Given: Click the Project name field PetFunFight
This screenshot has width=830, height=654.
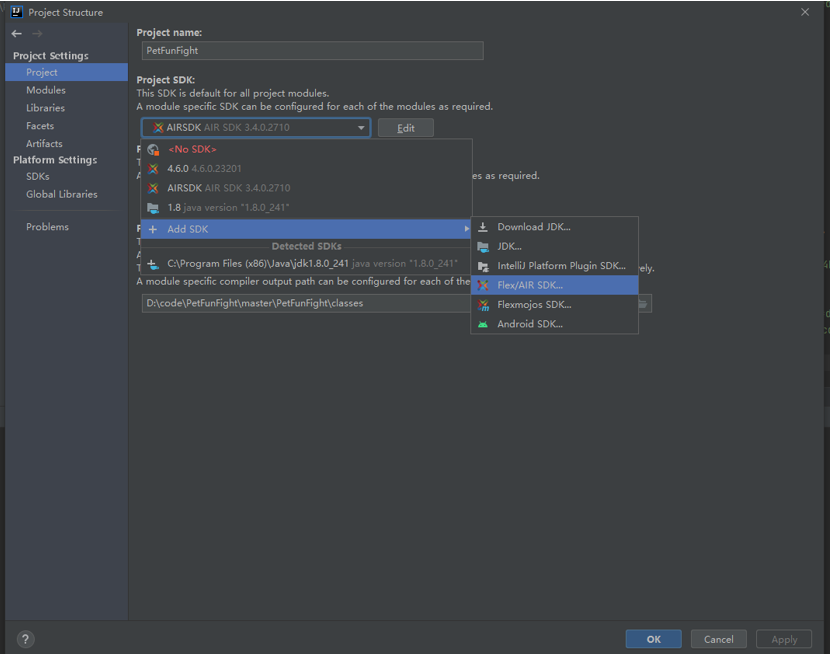Looking at the screenshot, I should pyautogui.click(x=312, y=51).
